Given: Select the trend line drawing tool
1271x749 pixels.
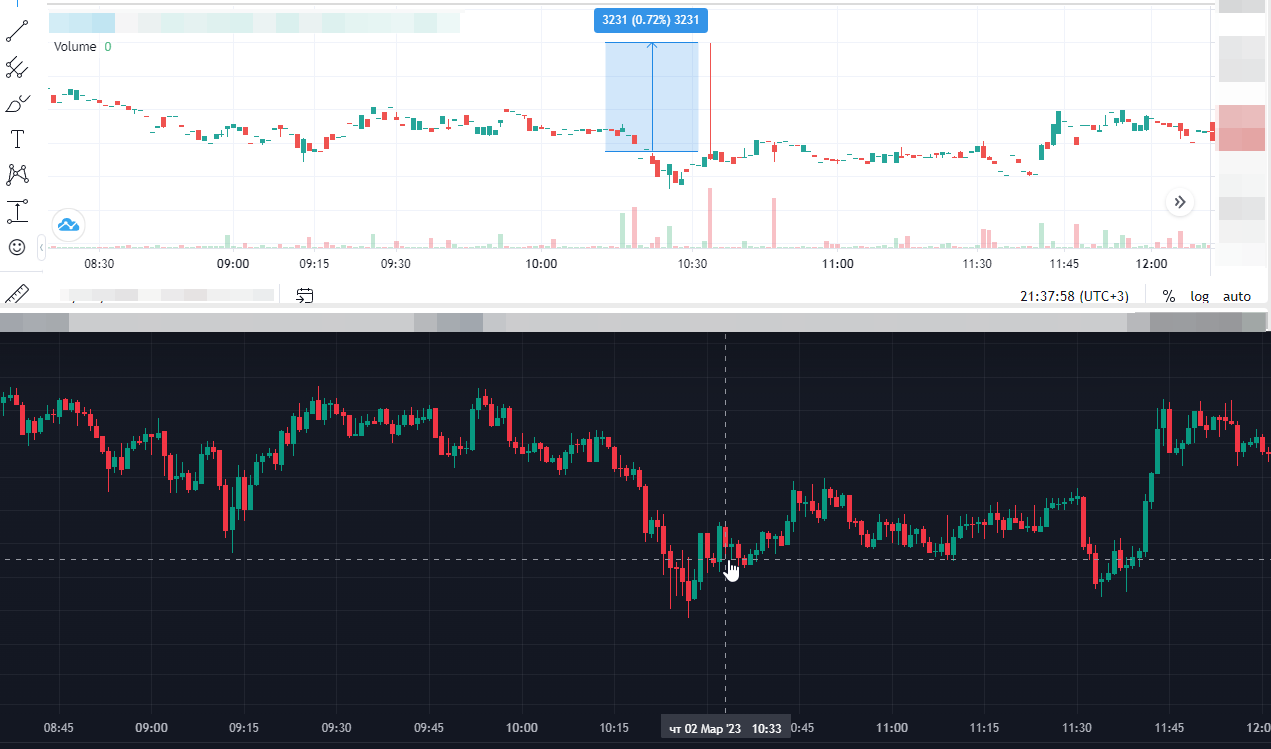Looking at the screenshot, I should click(x=18, y=30).
